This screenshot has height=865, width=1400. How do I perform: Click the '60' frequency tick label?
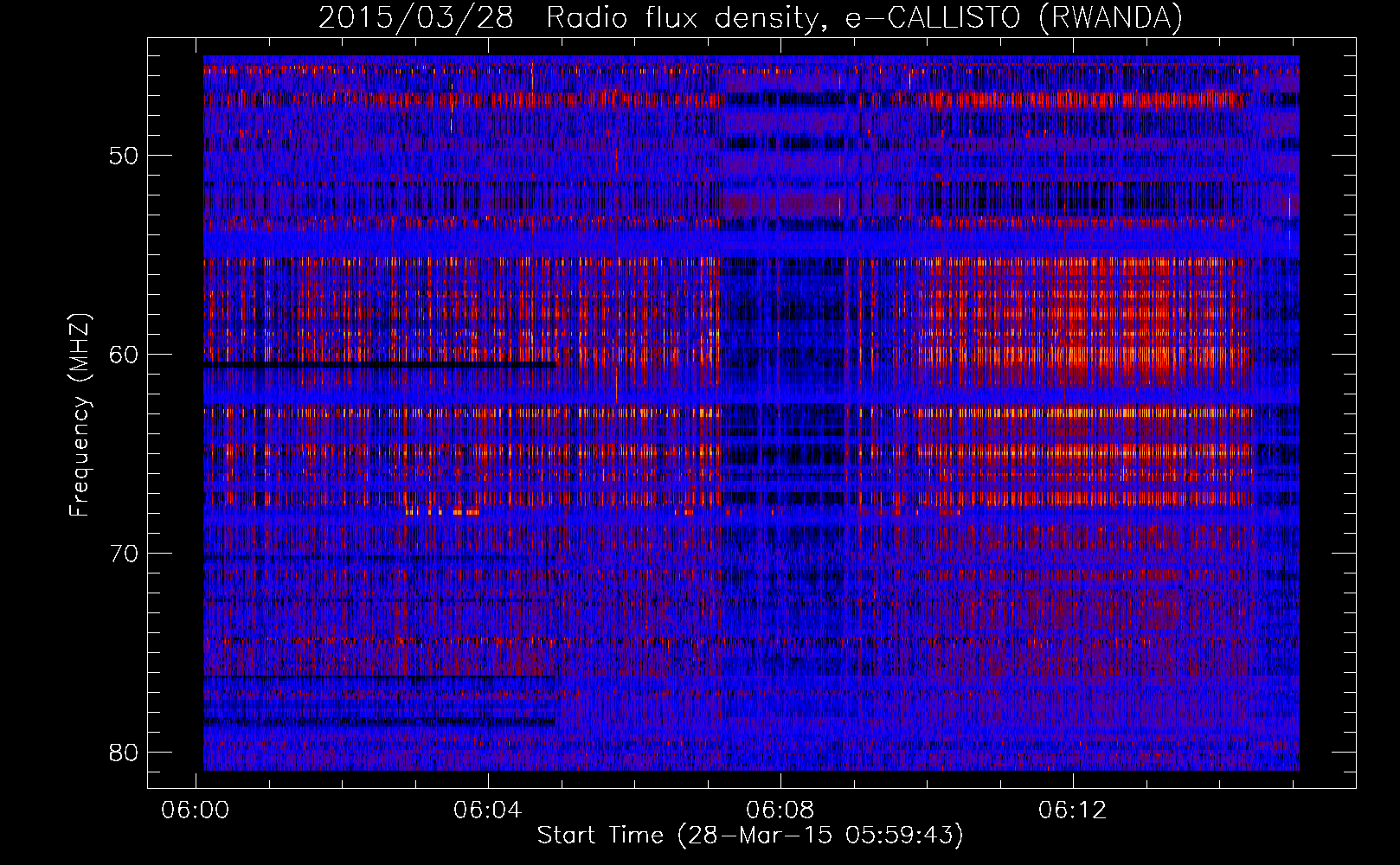[124, 355]
